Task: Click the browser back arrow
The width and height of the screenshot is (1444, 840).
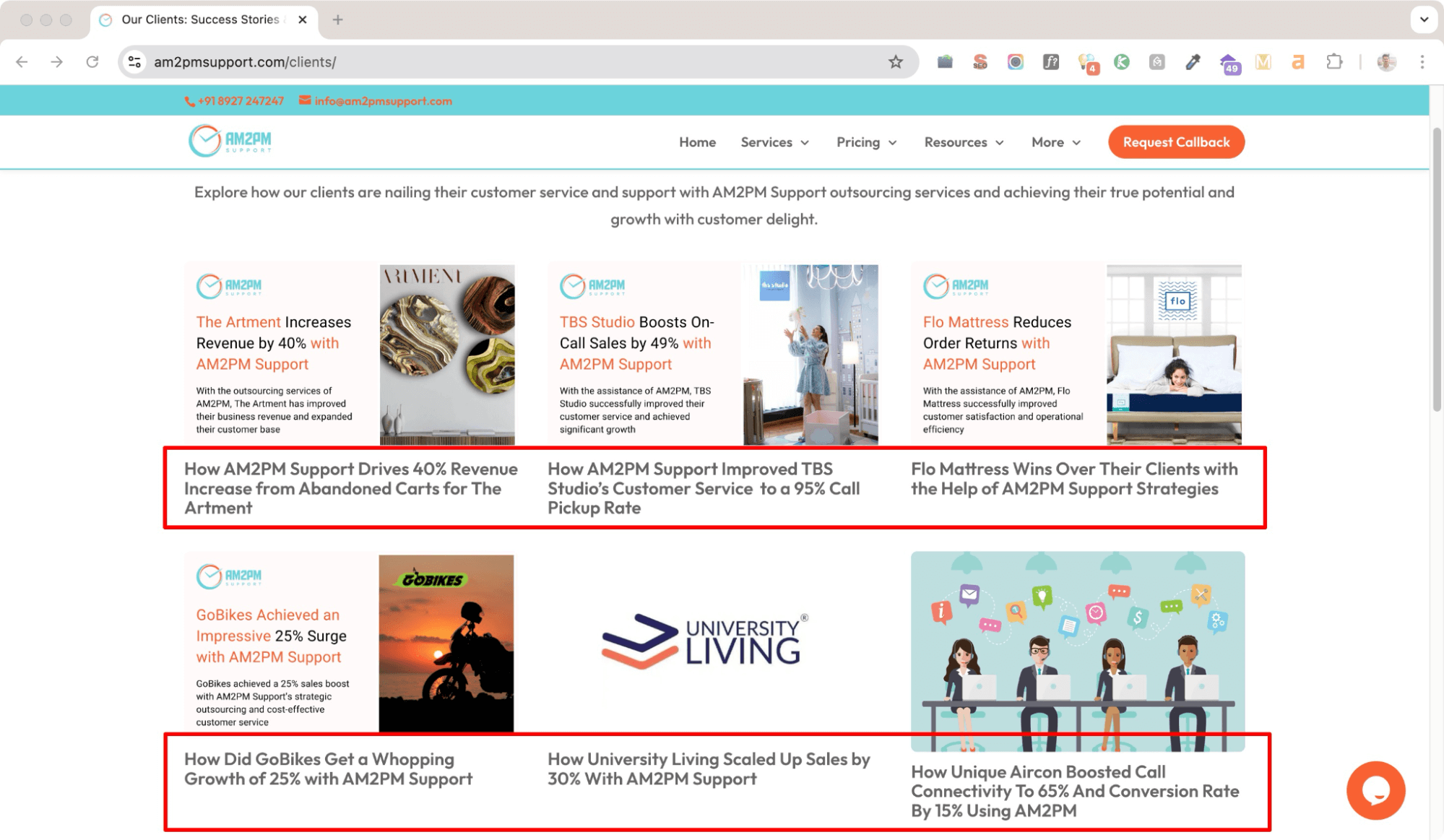Action: pyautogui.click(x=22, y=62)
